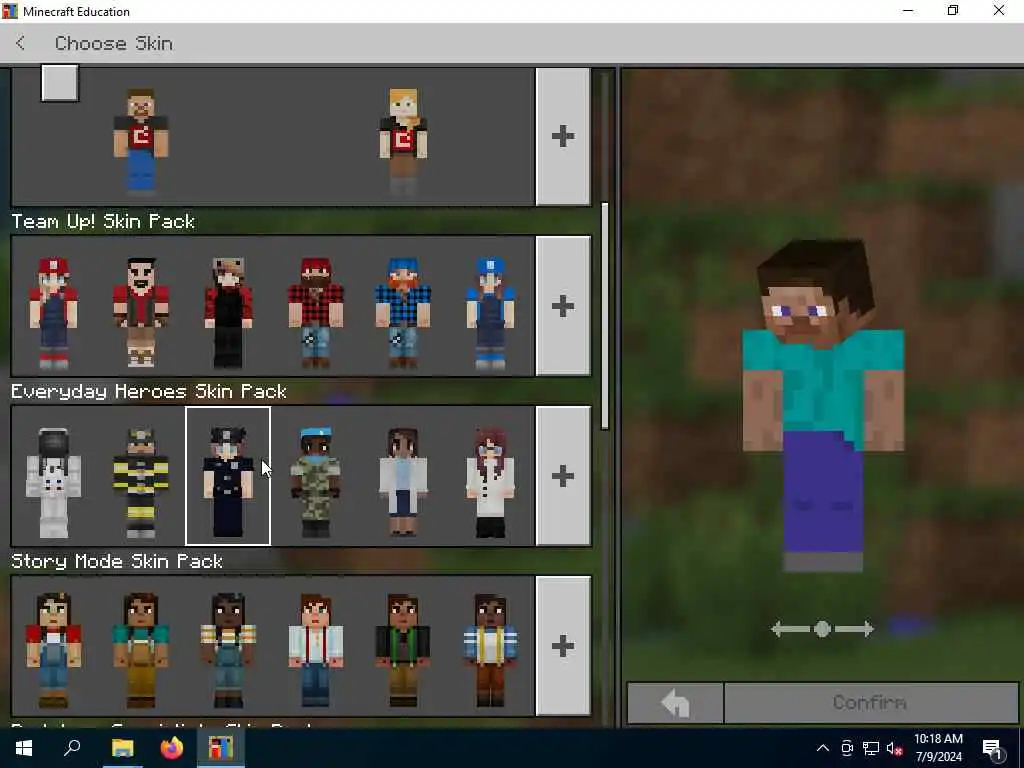
Task: Select Story Mode black jacket green suspenders skin
Action: (403, 650)
